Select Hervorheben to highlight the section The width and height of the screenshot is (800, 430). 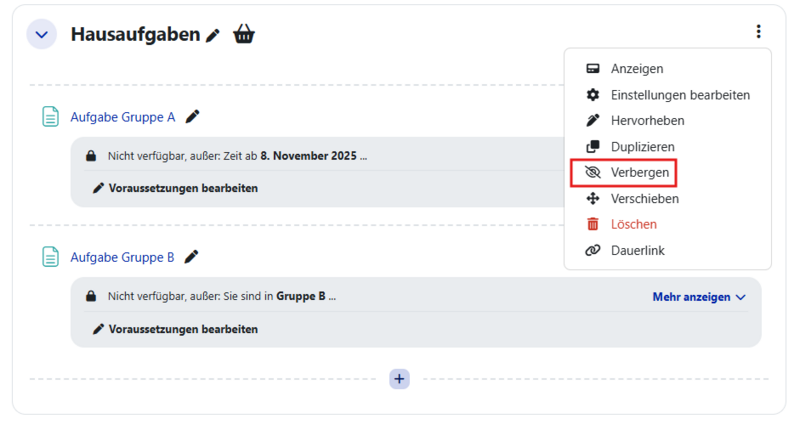pyautogui.click(x=647, y=121)
